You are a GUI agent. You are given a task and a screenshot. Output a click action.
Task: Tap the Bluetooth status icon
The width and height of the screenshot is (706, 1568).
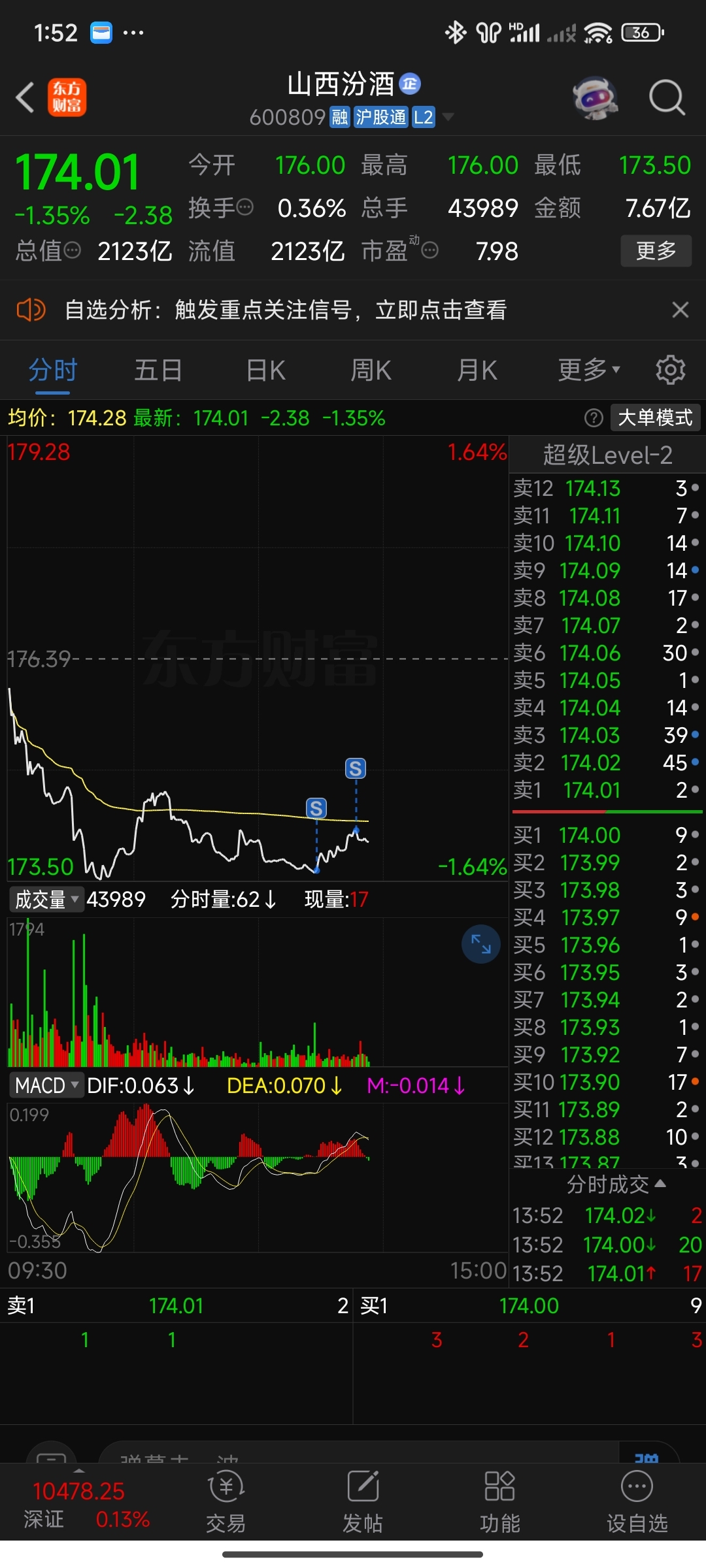pyautogui.click(x=456, y=32)
